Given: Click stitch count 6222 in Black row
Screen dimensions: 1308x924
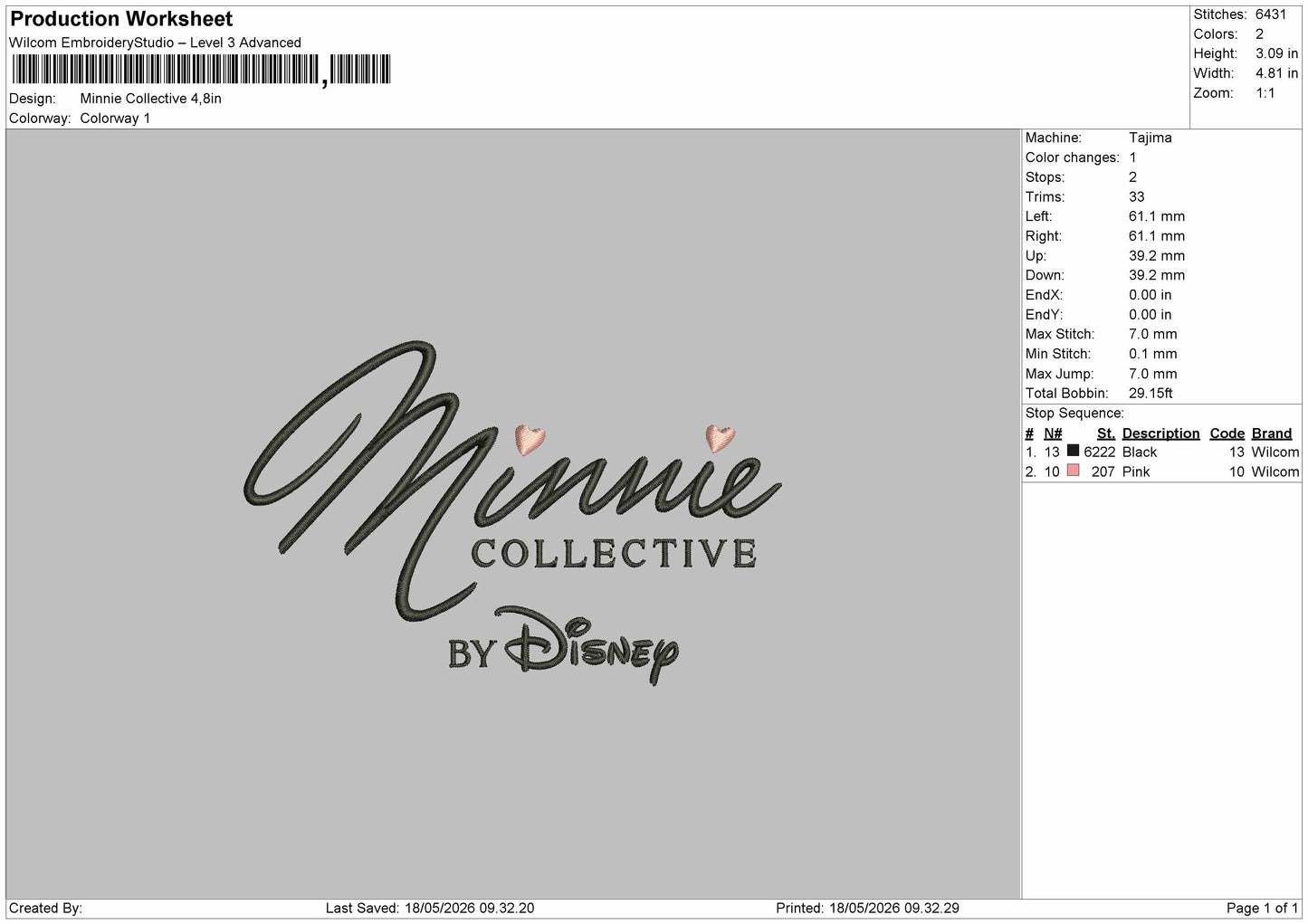Looking at the screenshot, I should (x=1100, y=452).
